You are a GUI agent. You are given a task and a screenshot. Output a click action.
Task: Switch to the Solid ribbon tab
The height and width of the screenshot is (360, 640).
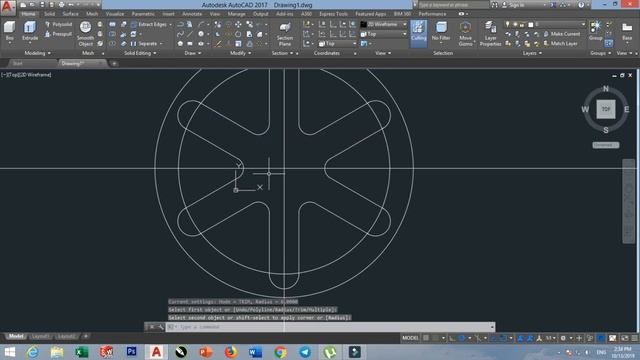pos(49,14)
